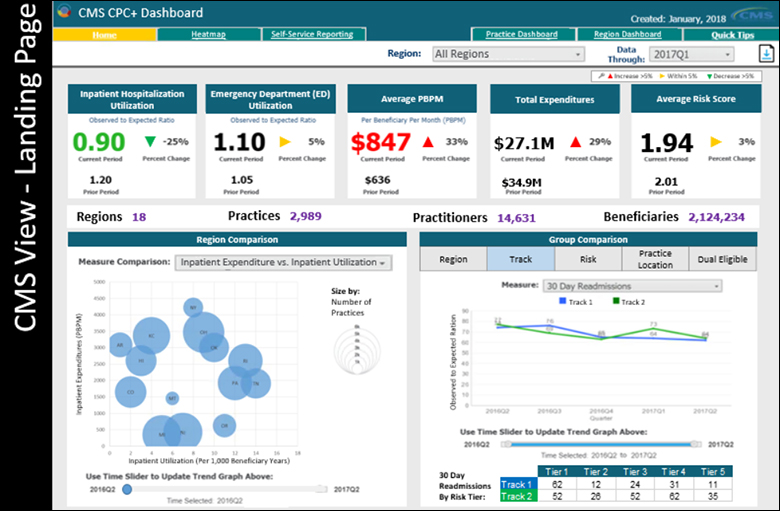Click the Track 2 Tier 5 cell 35
780x511 pixels.
pos(713,496)
